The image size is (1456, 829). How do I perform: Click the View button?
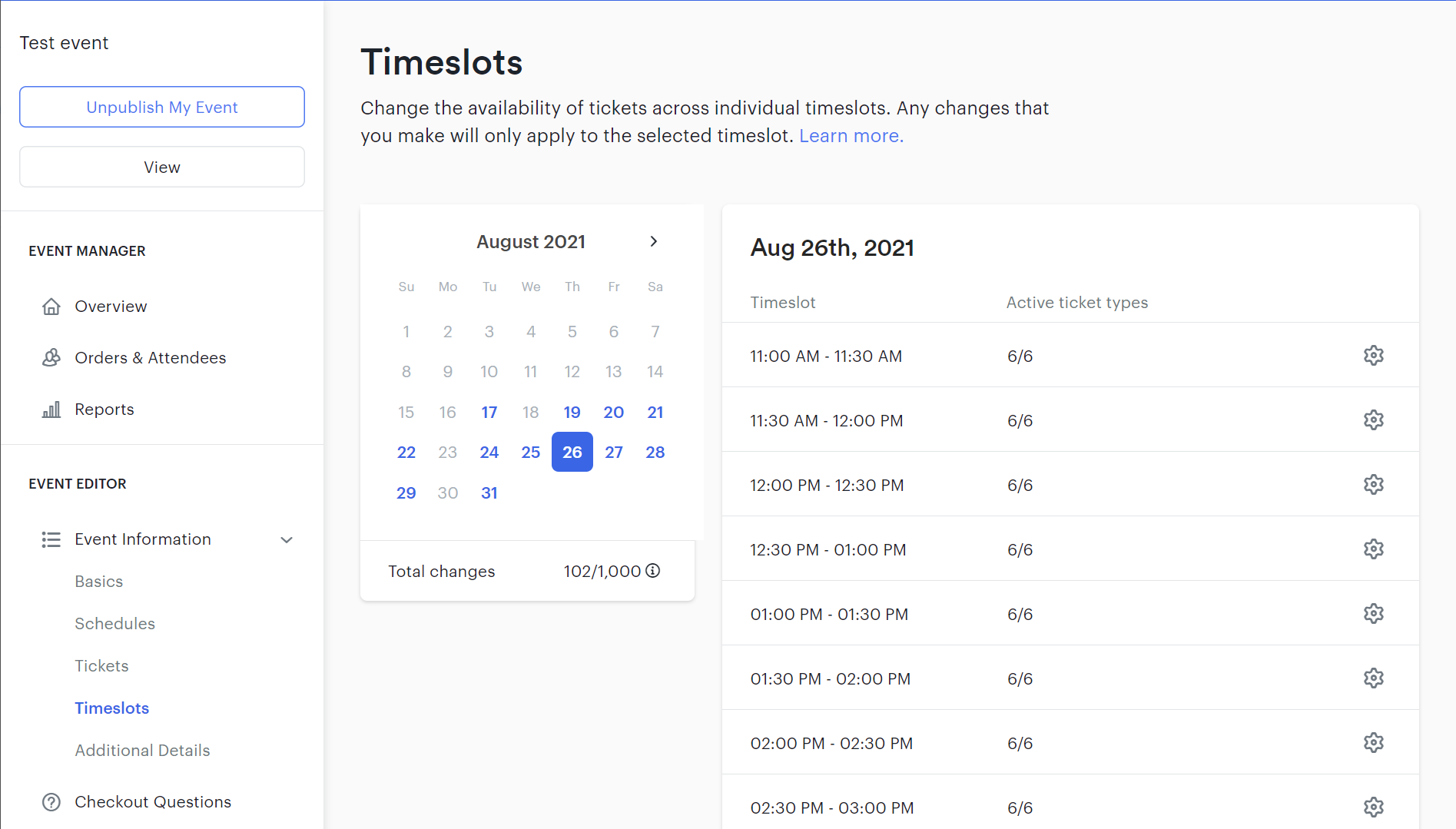(x=161, y=167)
